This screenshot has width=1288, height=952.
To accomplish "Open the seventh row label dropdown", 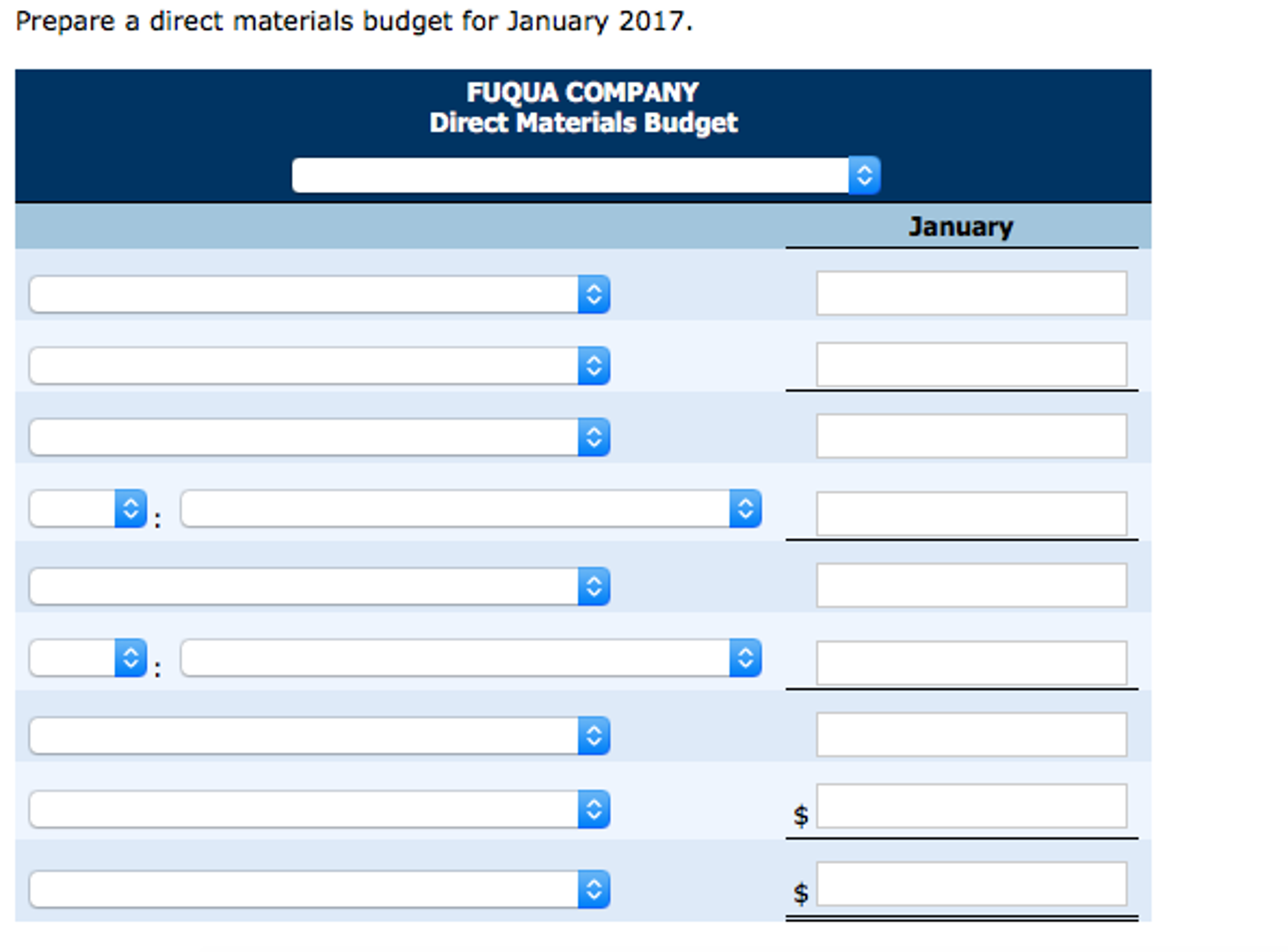I will pos(319,736).
